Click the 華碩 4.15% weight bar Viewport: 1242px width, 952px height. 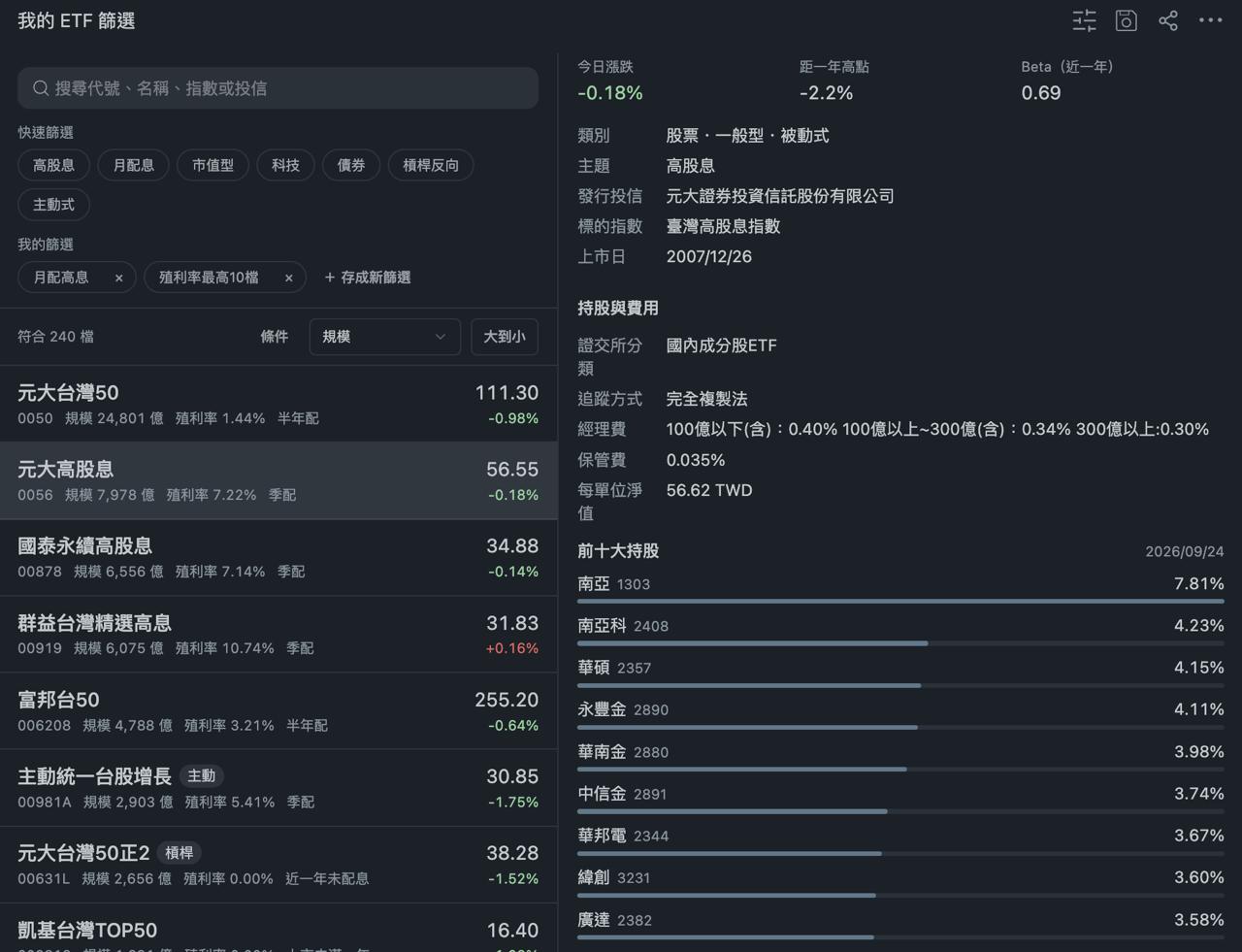pos(900,685)
